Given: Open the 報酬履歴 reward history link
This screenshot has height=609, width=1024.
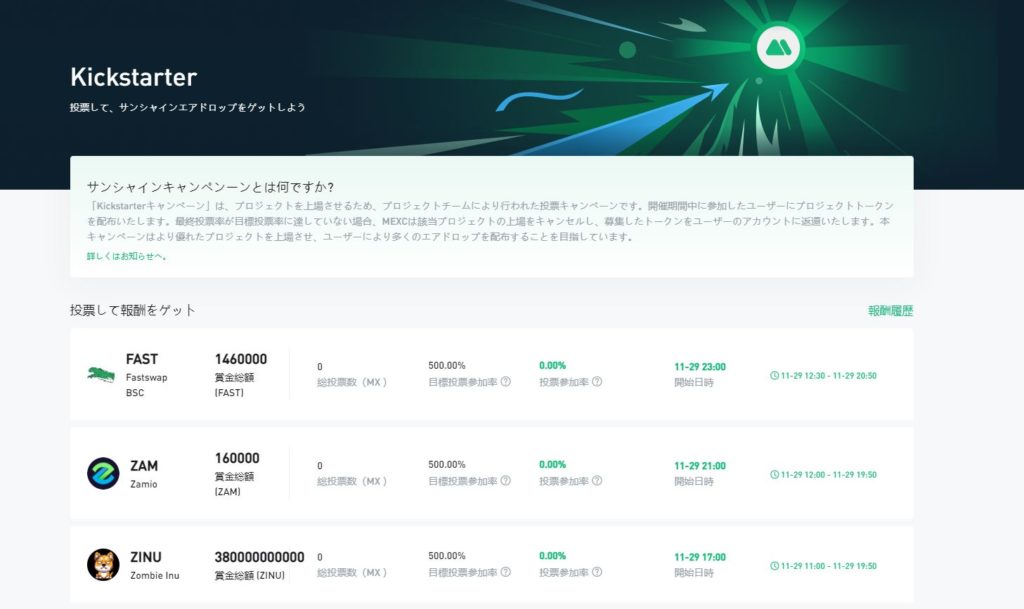Looking at the screenshot, I should click(890, 311).
